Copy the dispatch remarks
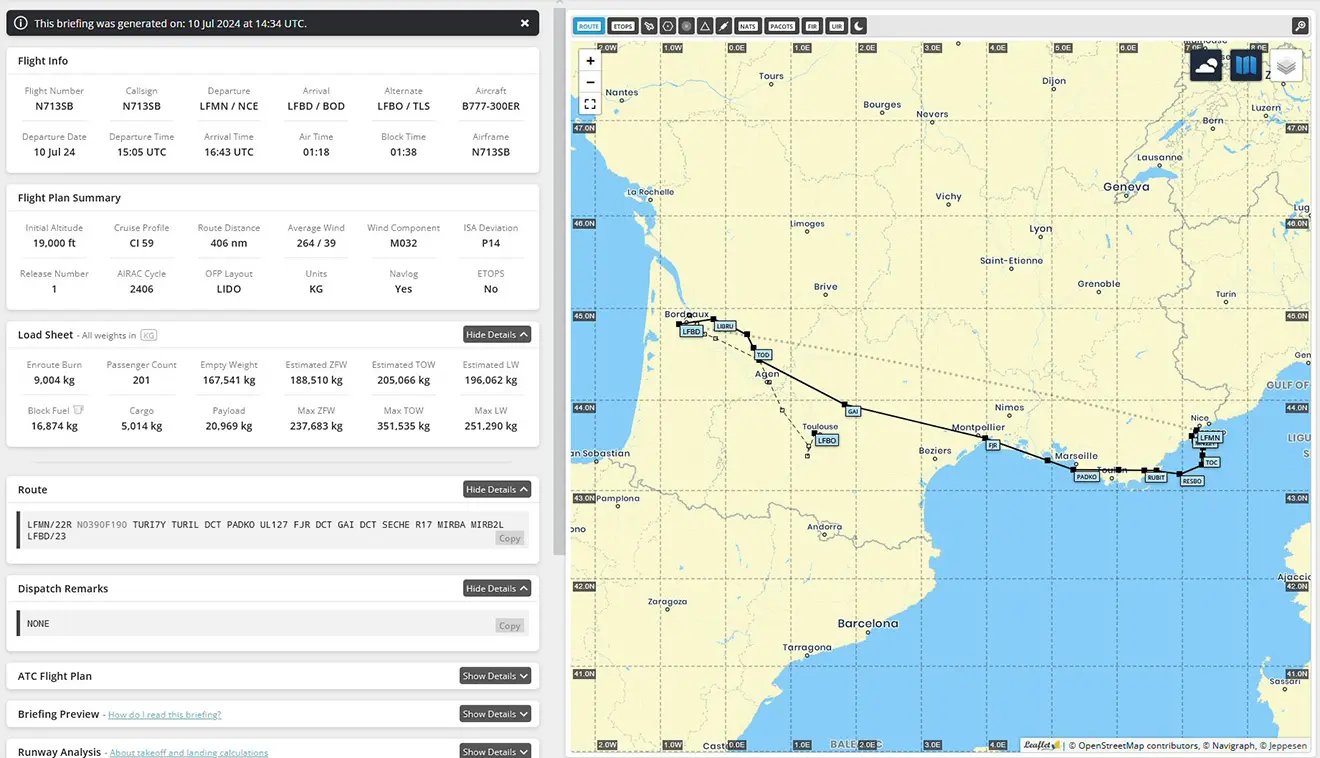 (510, 625)
